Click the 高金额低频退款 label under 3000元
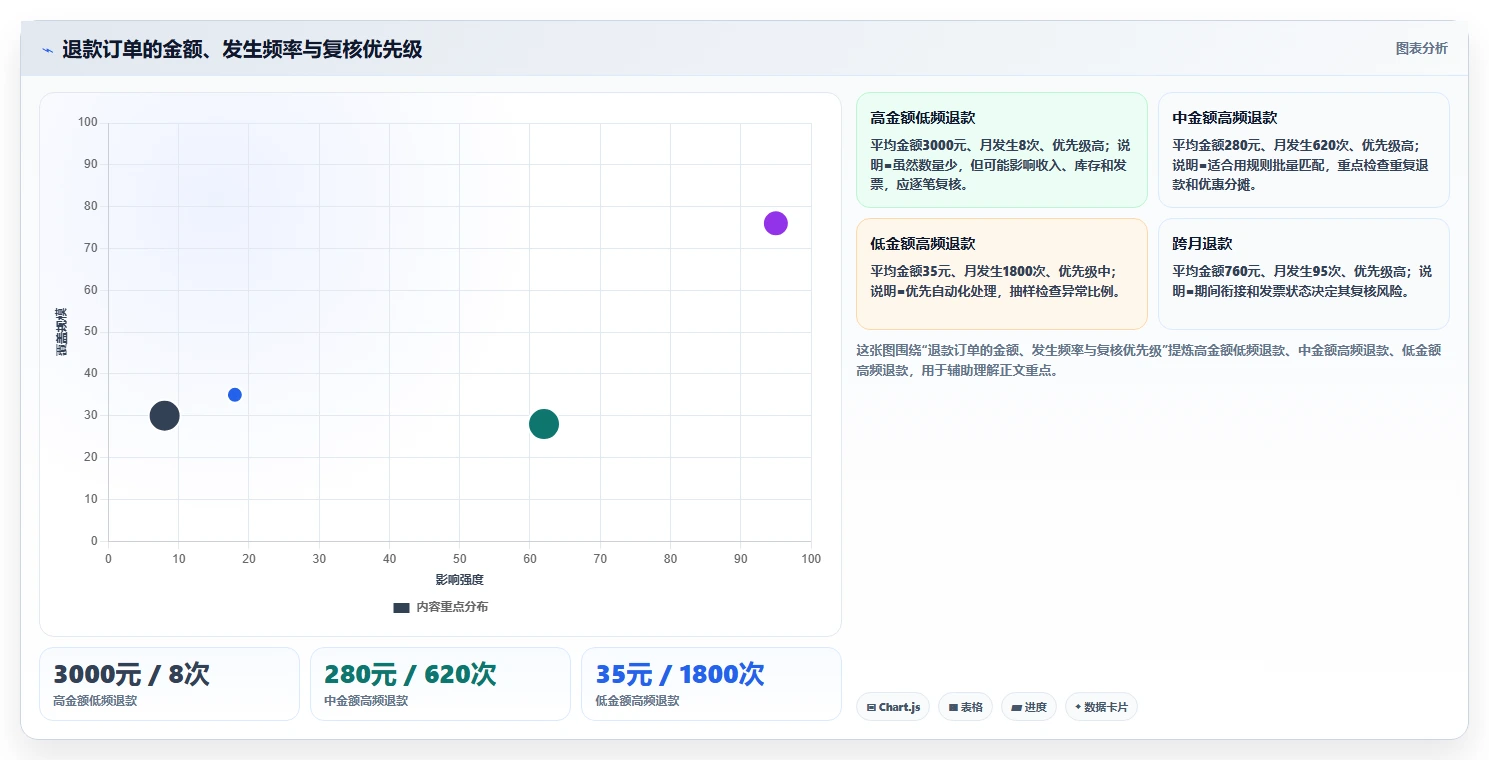Screen dimensions: 1489x760 [x=95, y=701]
